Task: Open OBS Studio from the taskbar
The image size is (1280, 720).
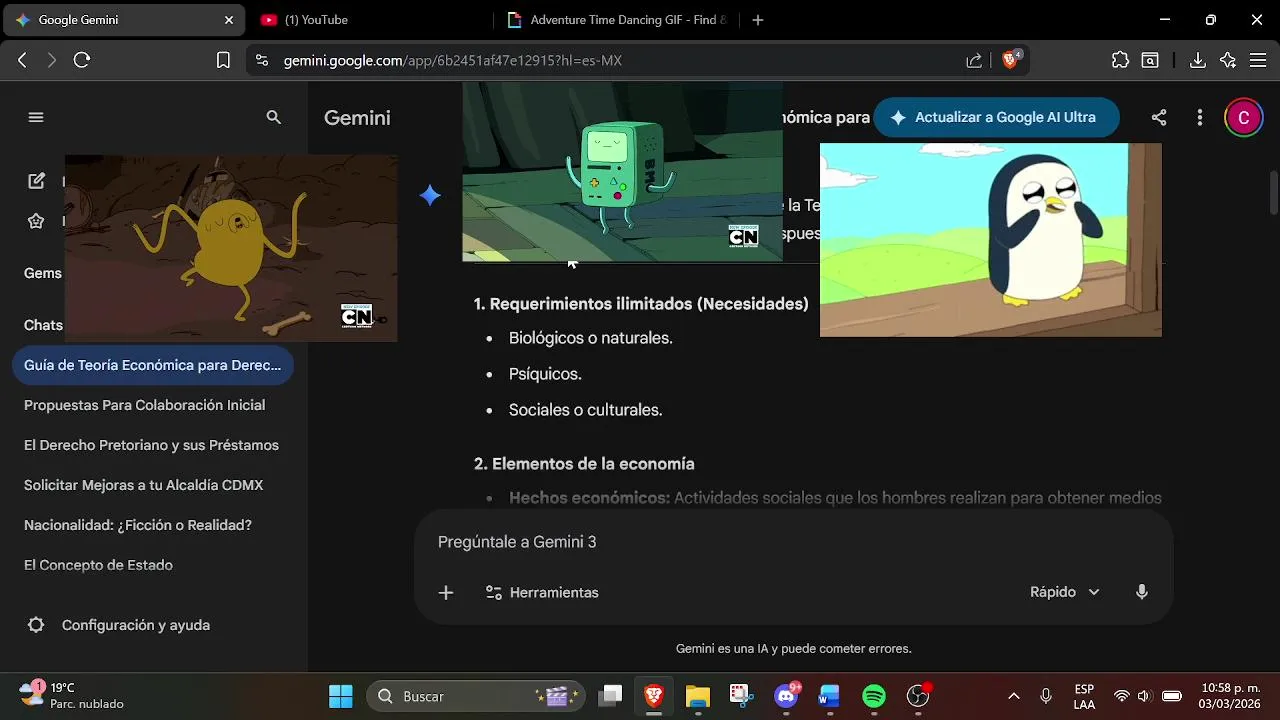Action: [x=918, y=696]
